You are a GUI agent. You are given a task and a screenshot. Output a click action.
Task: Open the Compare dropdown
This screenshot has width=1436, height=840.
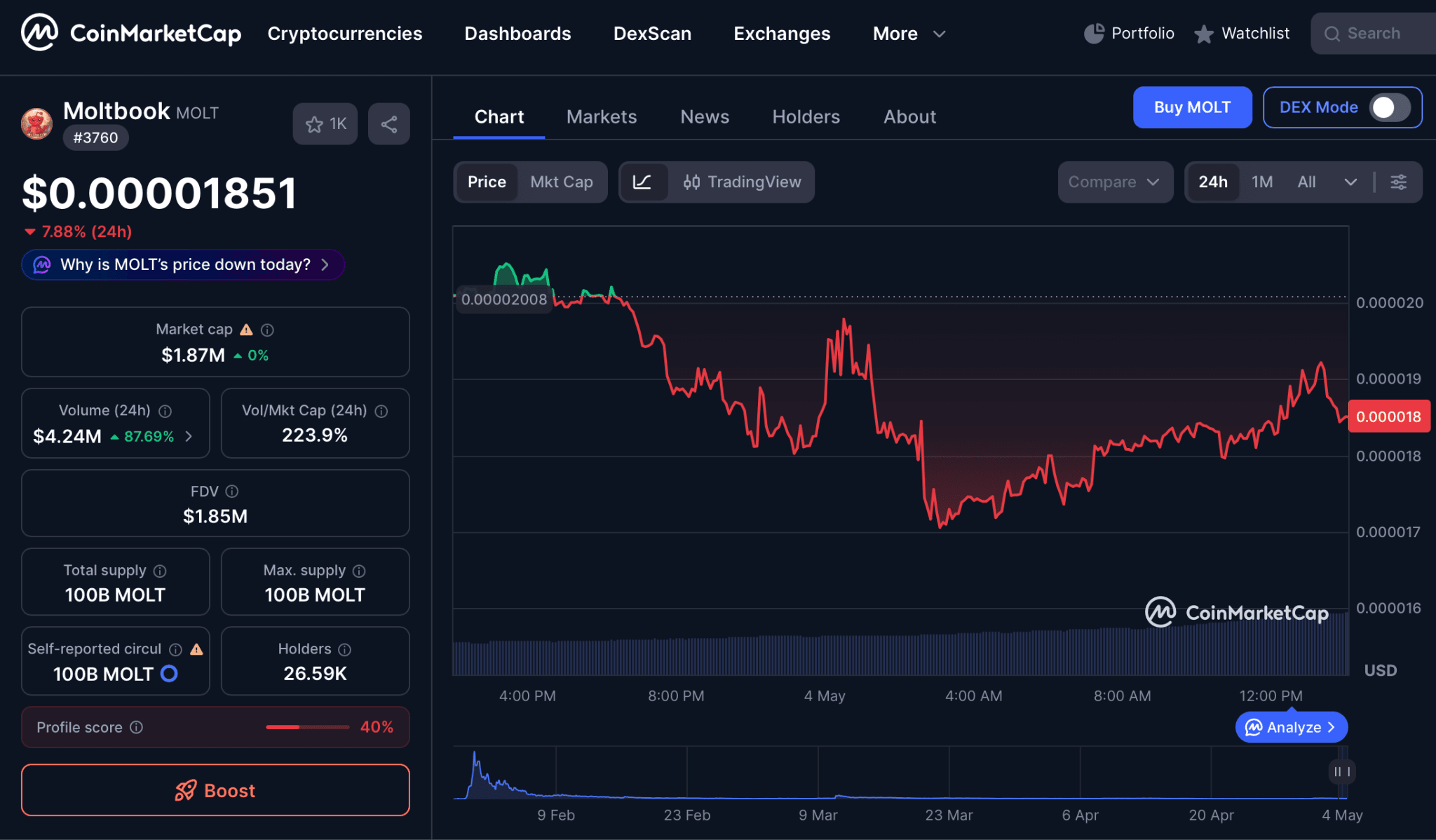tap(1115, 182)
